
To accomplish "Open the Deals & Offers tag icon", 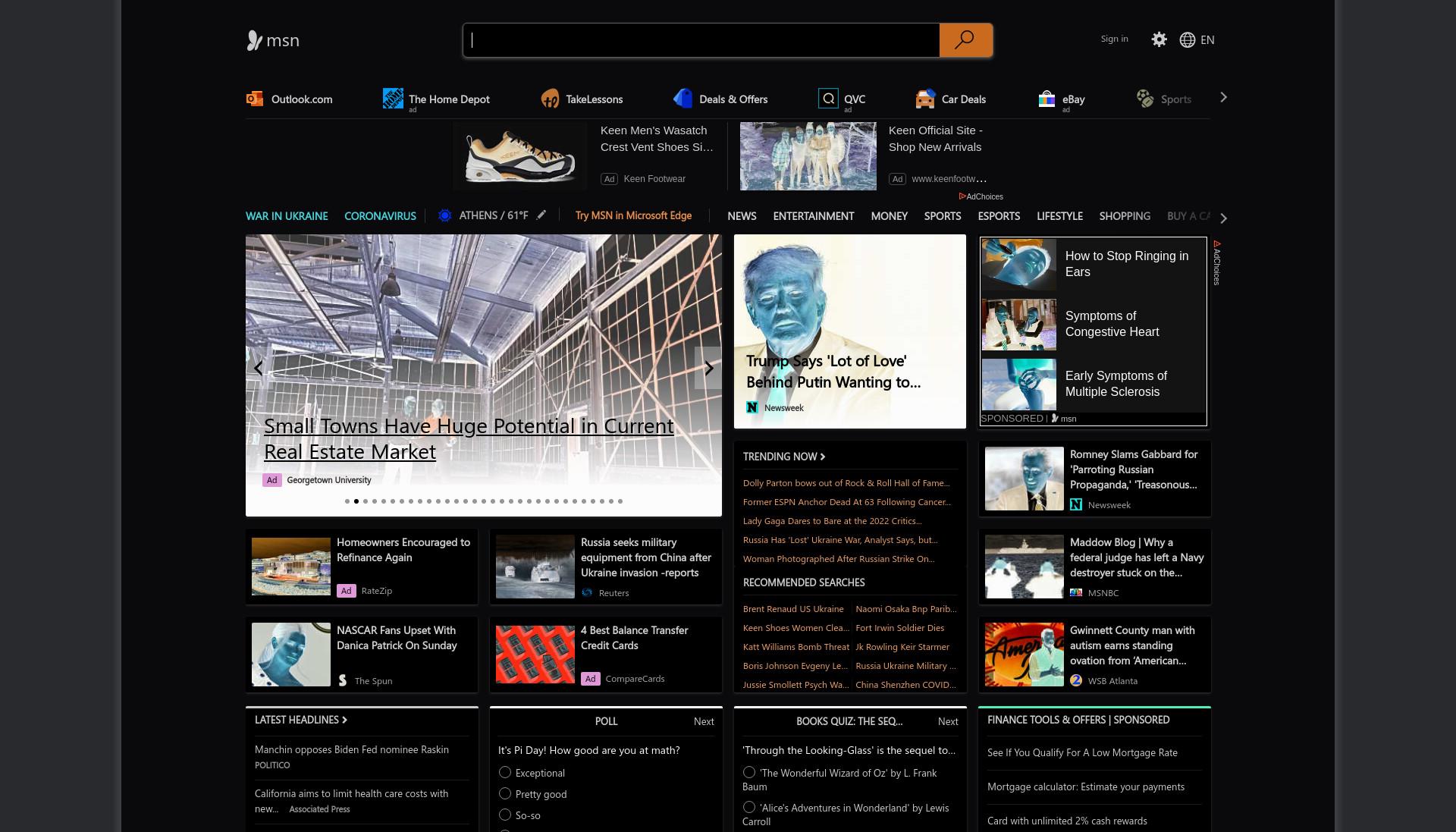I will 683,99.
